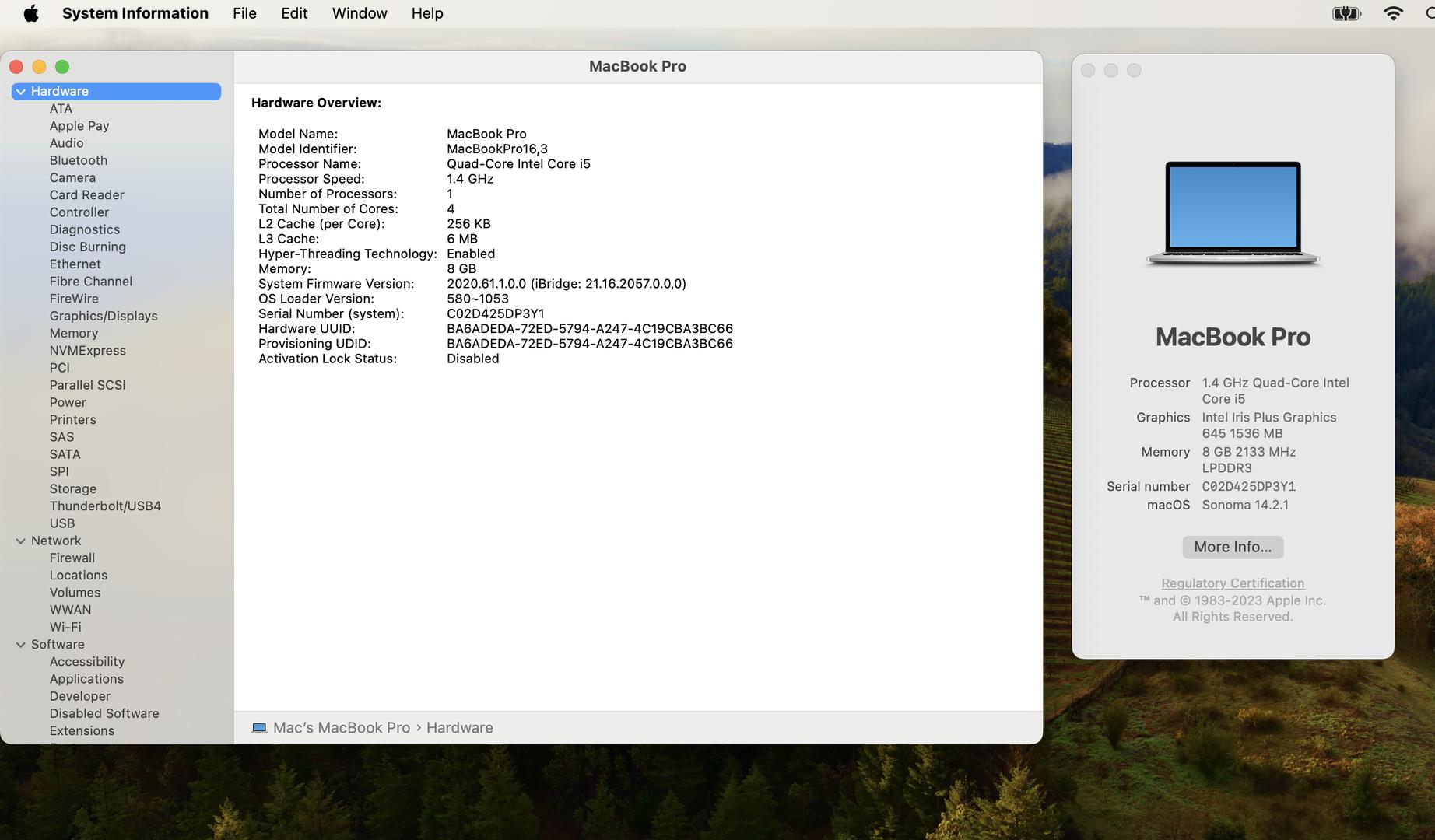1435x840 pixels.
Task: Click the laptop icon in the path bar
Action: (259, 728)
